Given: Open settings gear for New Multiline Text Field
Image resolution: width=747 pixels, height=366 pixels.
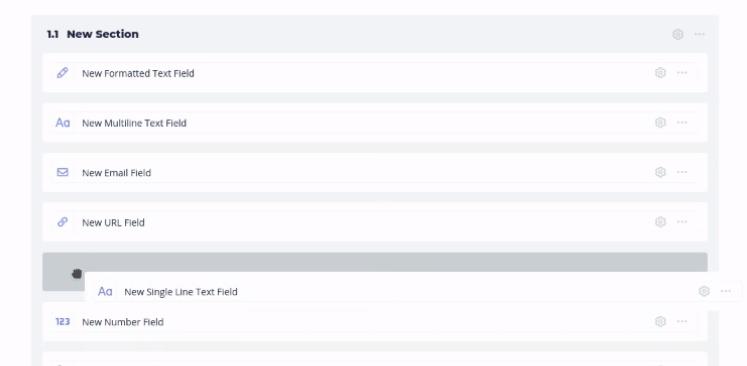Looking at the screenshot, I should coord(660,122).
